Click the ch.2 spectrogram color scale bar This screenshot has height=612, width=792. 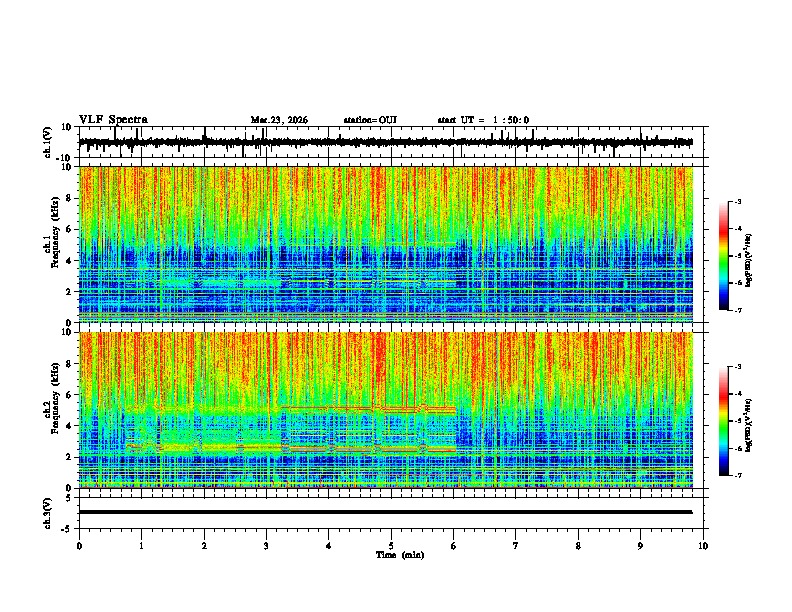tap(724, 421)
